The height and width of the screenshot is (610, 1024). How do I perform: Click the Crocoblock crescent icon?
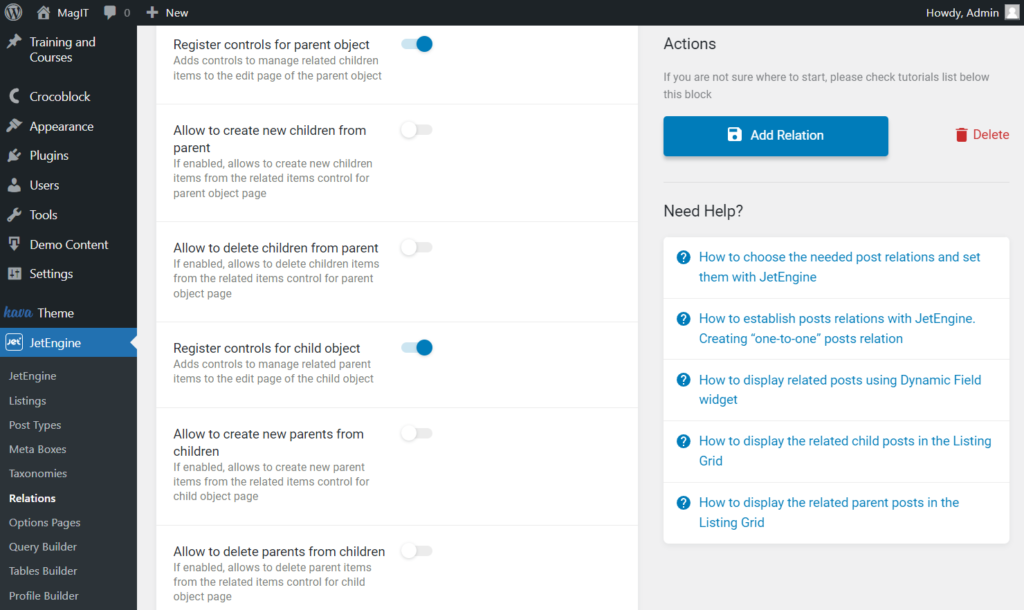pyautogui.click(x=14, y=96)
